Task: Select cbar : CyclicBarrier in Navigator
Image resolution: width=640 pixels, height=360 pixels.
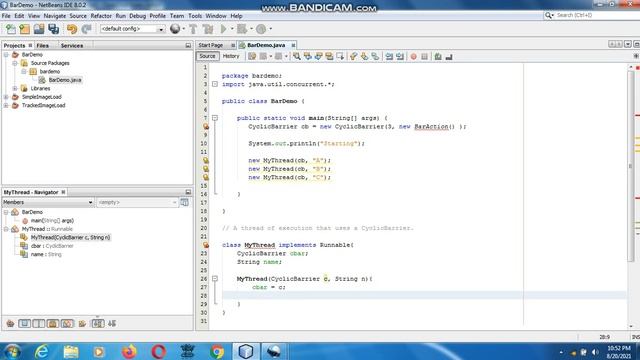Action: 52,246
